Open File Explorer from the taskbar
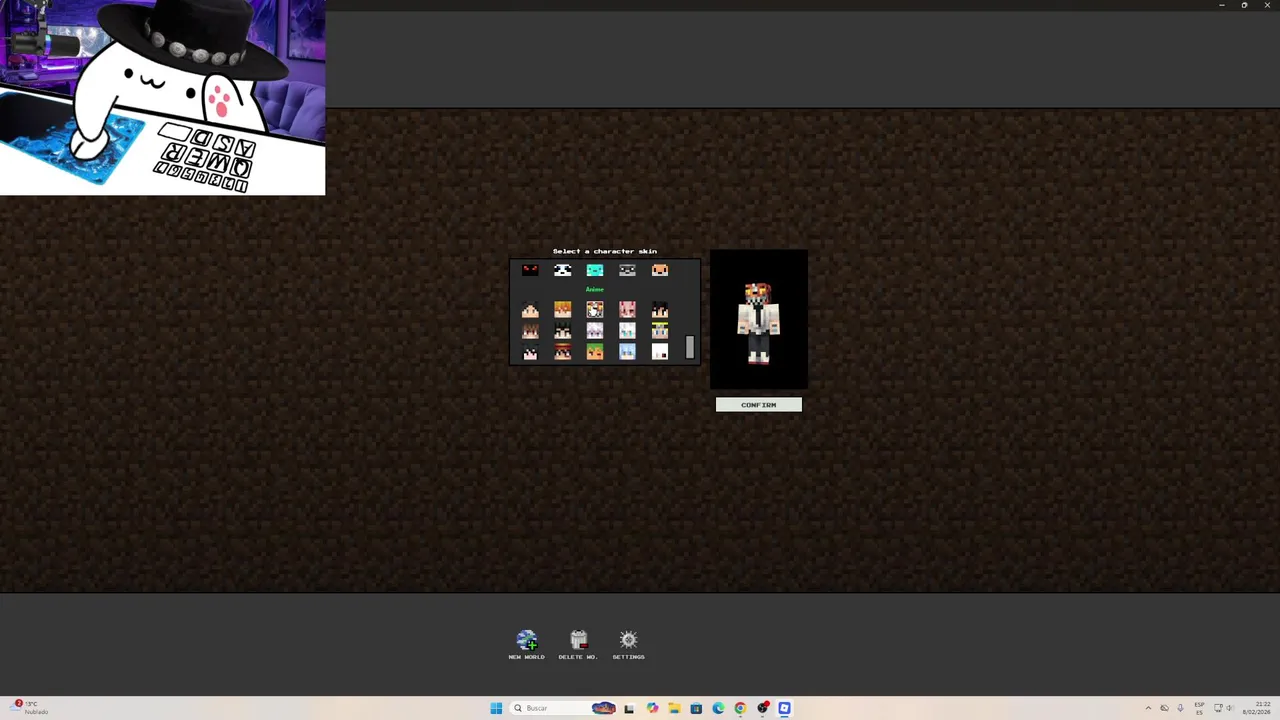Viewport: 1280px width, 720px height. tap(675, 708)
